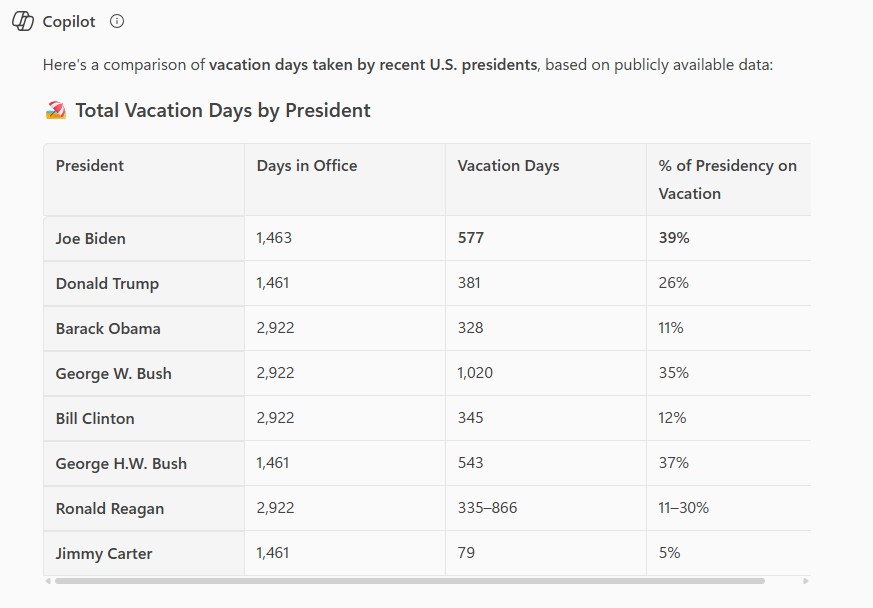
Task: Click the George H.W. Bush cell
Action: click(121, 464)
